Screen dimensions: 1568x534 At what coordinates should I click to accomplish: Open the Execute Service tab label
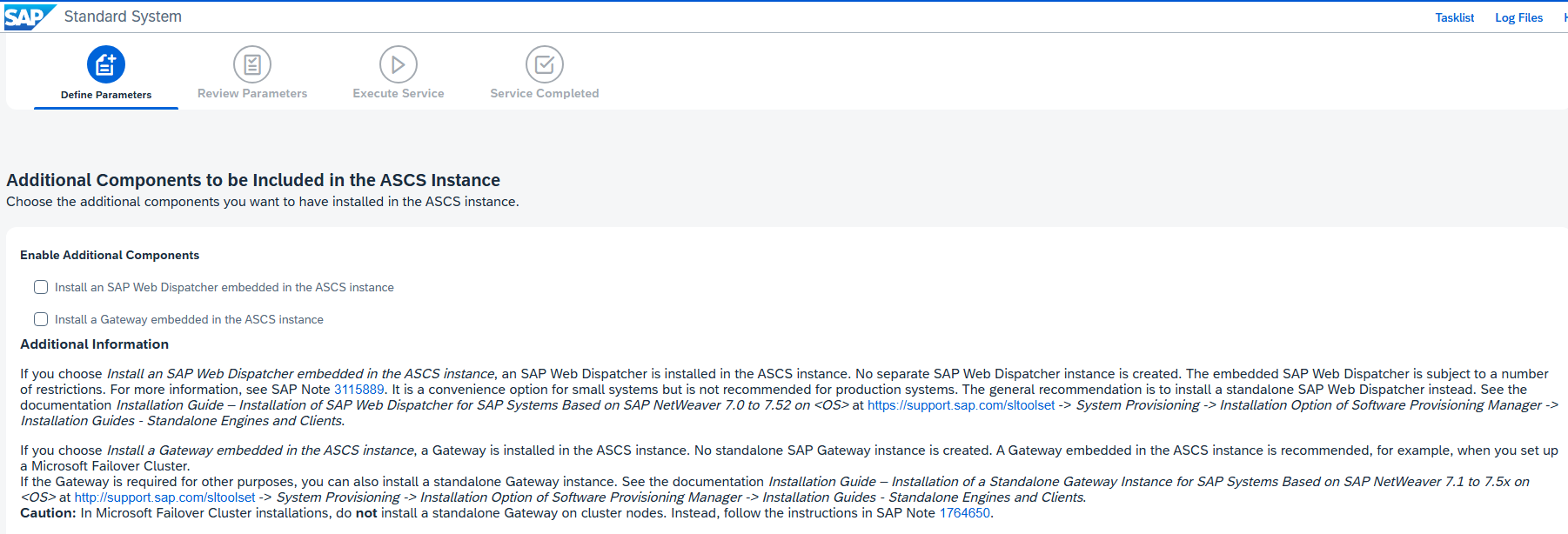tap(399, 94)
